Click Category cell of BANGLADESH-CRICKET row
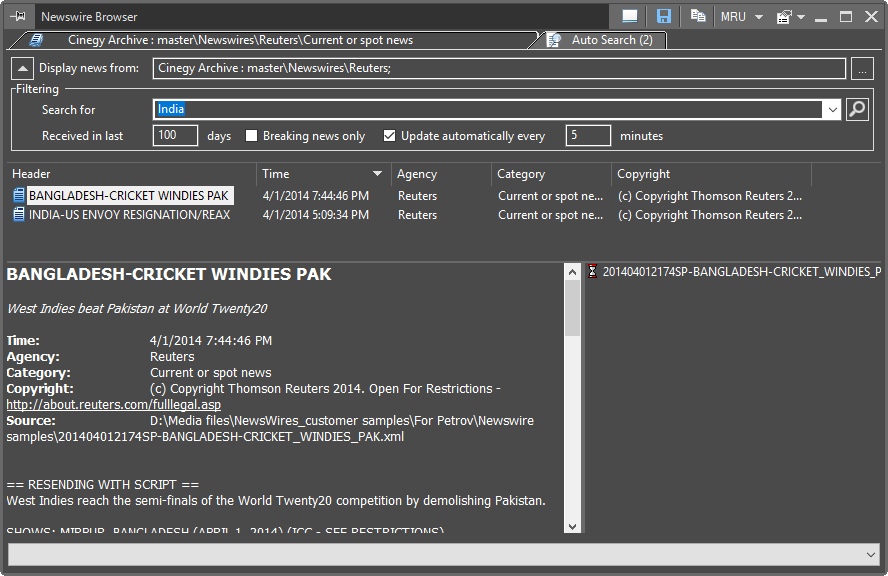888x576 pixels. [x=550, y=196]
